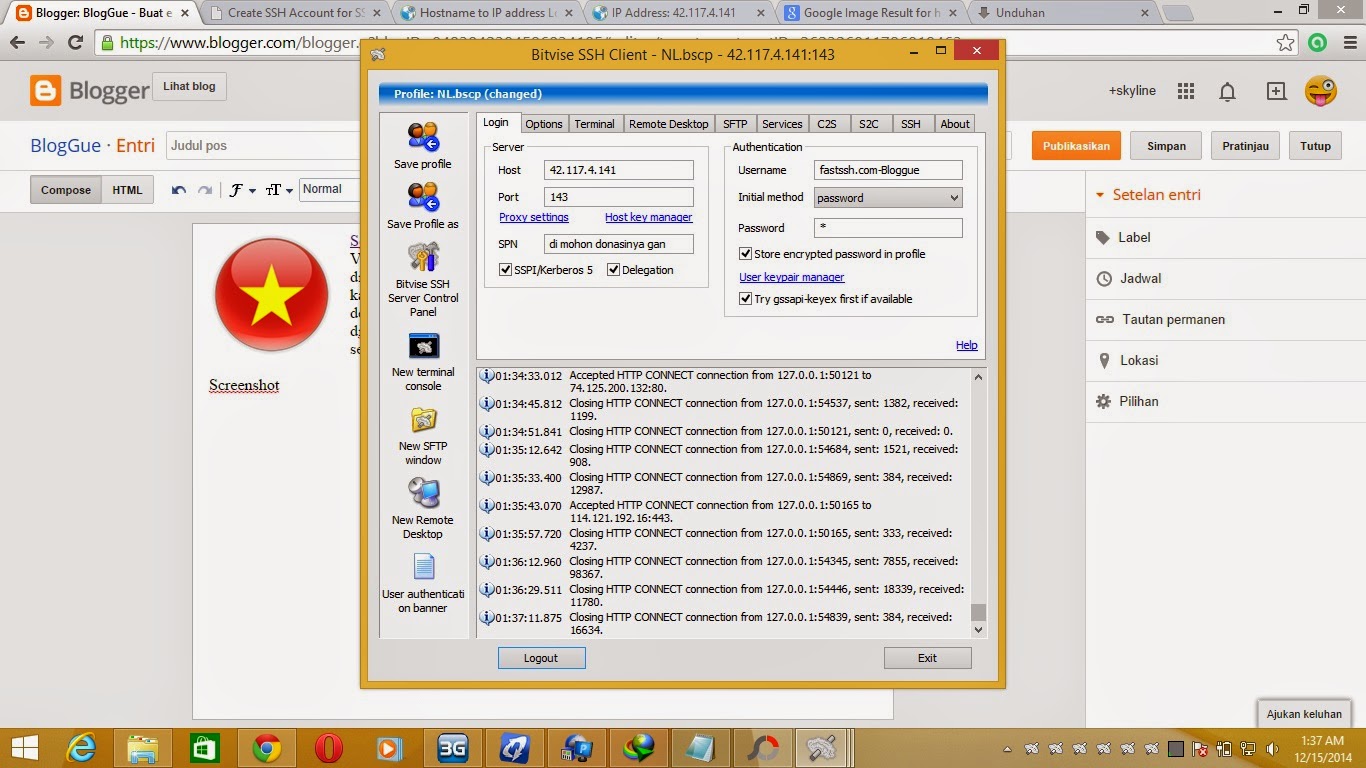The image size is (1366, 768).
Task: Click the 3G modem taskbar icon
Action: coord(453,748)
